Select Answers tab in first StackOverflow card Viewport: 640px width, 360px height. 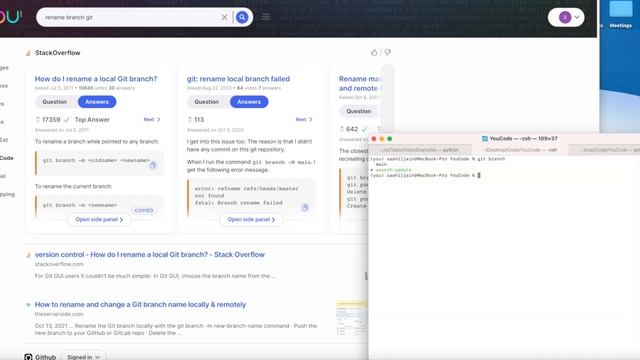click(97, 102)
